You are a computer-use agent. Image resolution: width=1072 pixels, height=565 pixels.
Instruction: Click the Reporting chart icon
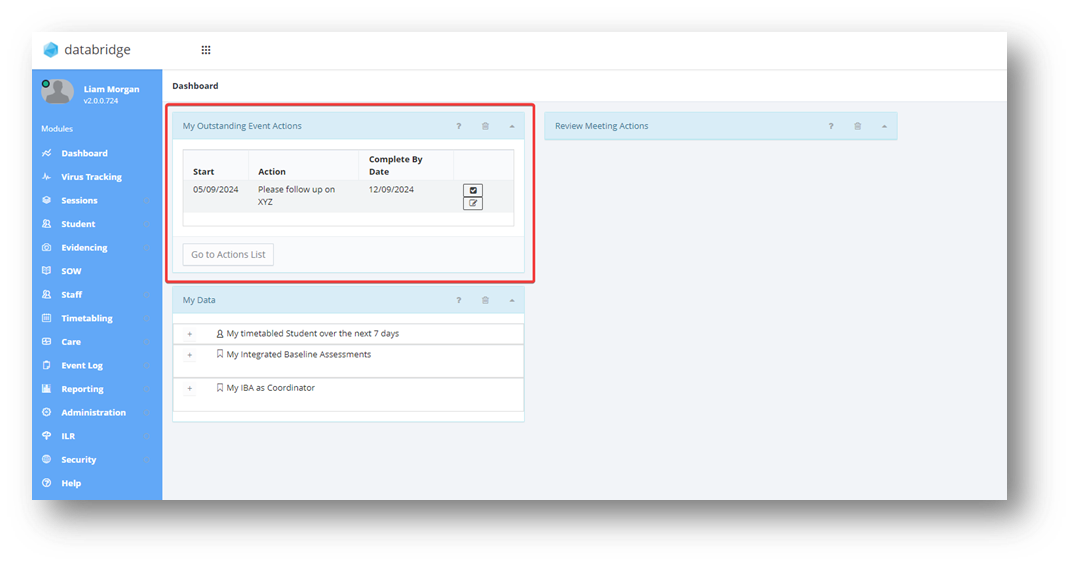[x=46, y=389]
